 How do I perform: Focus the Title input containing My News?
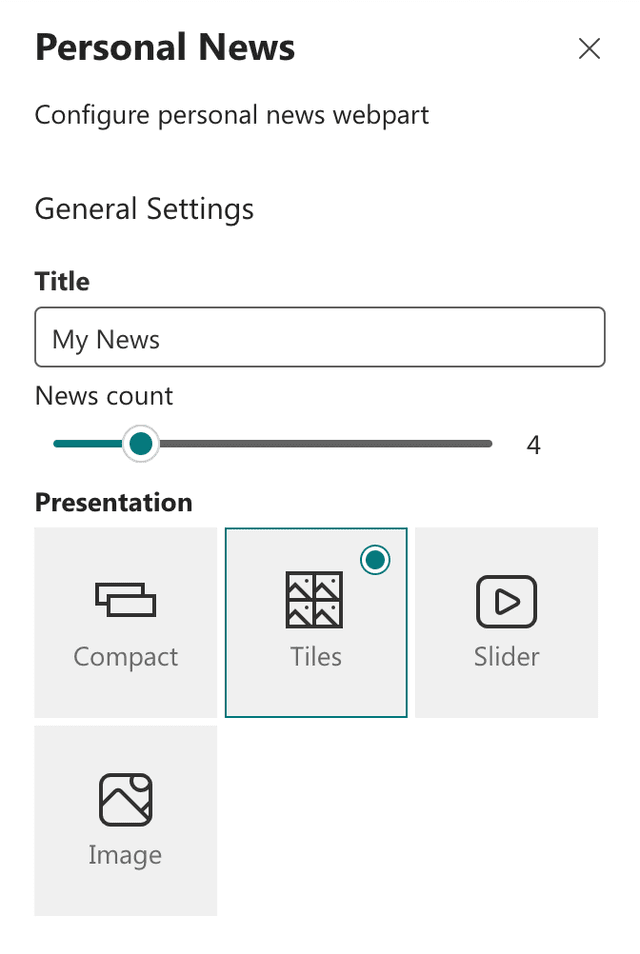tap(320, 337)
